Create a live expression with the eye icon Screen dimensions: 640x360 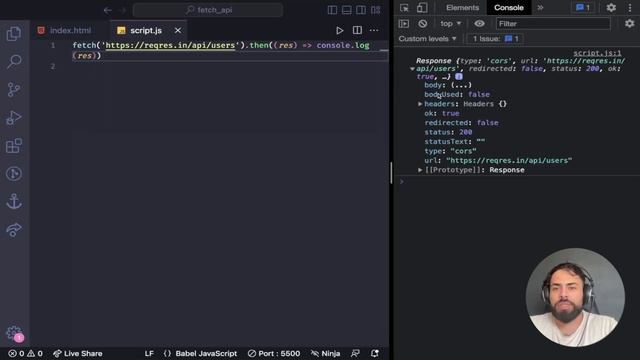pyautogui.click(x=479, y=24)
